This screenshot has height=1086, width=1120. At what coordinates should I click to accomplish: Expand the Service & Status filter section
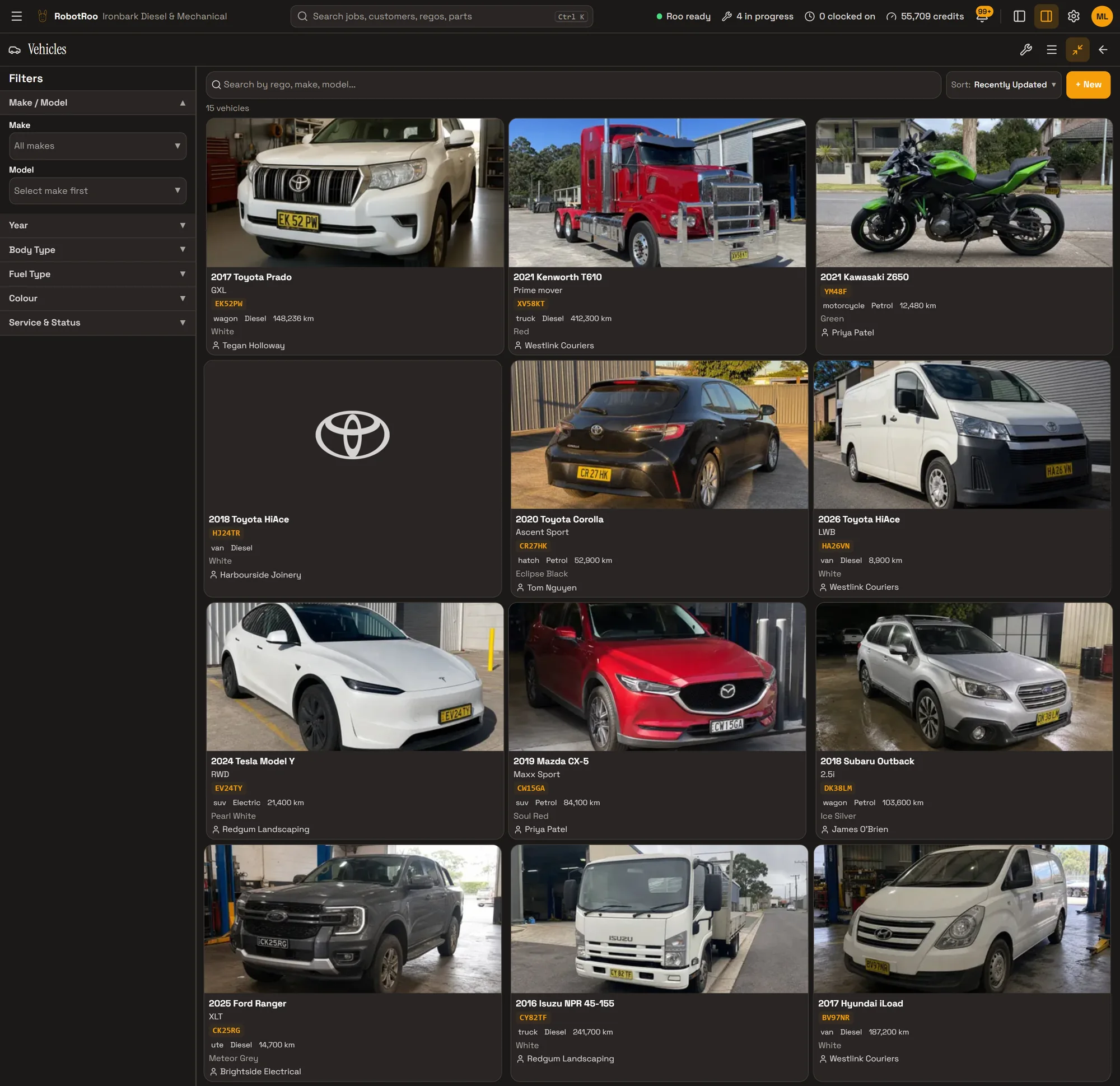point(97,323)
